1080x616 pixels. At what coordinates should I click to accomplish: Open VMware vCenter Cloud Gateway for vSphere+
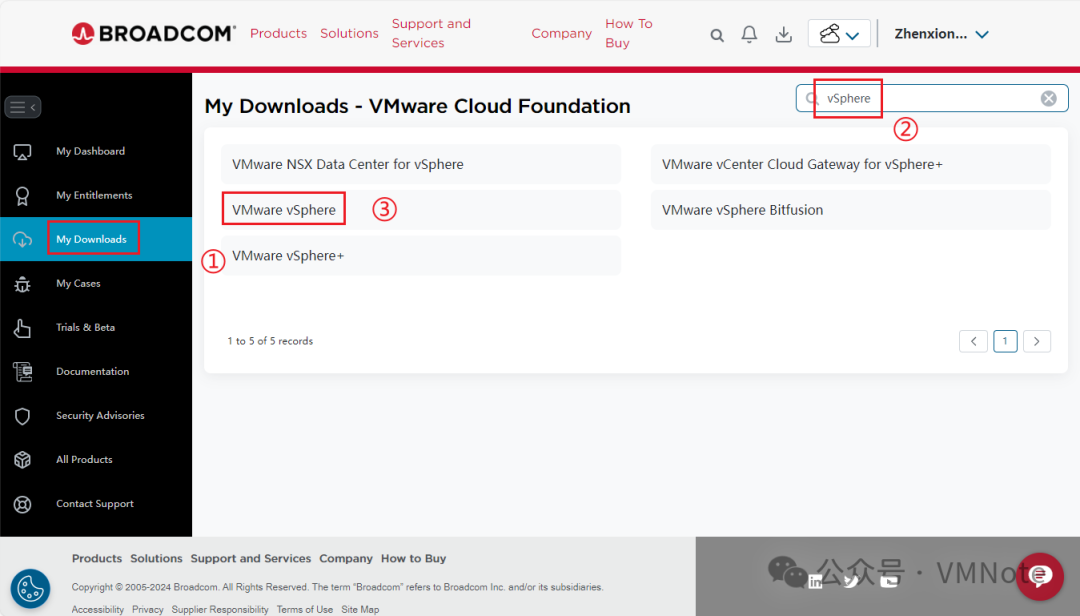851,164
